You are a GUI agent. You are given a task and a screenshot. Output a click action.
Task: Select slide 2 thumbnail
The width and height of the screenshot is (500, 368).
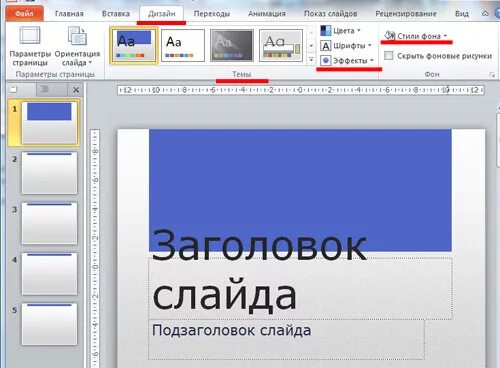click(49, 173)
